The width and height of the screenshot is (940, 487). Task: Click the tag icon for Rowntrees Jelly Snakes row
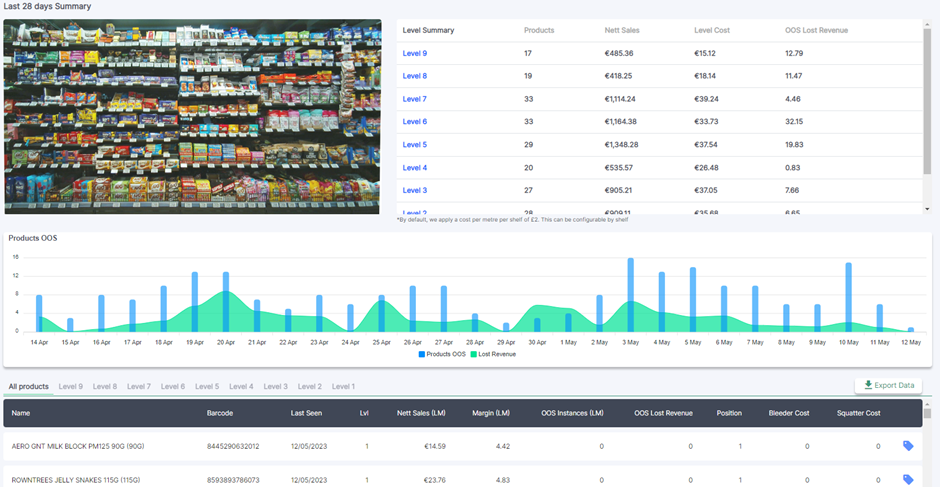[908, 480]
